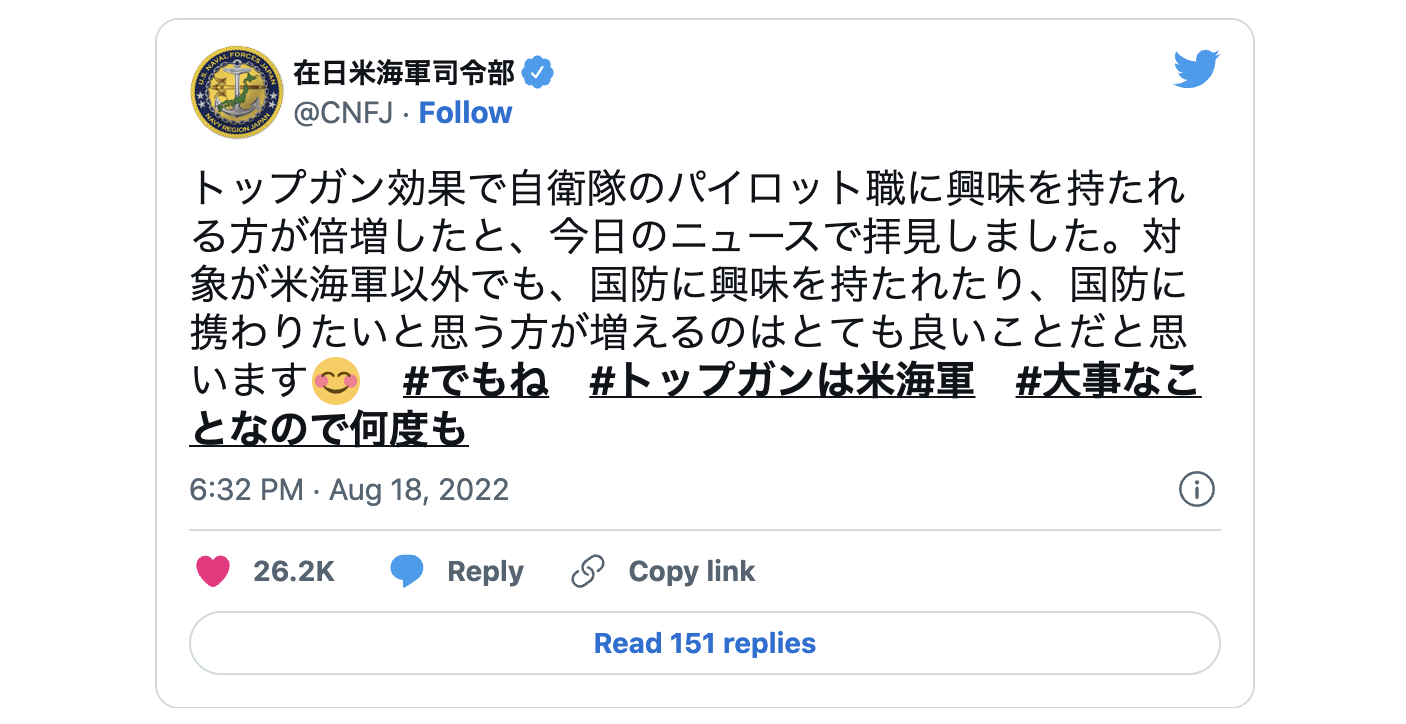The image size is (1406, 724).
Task: Open the CNFJ profile avatar image
Action: click(237, 92)
